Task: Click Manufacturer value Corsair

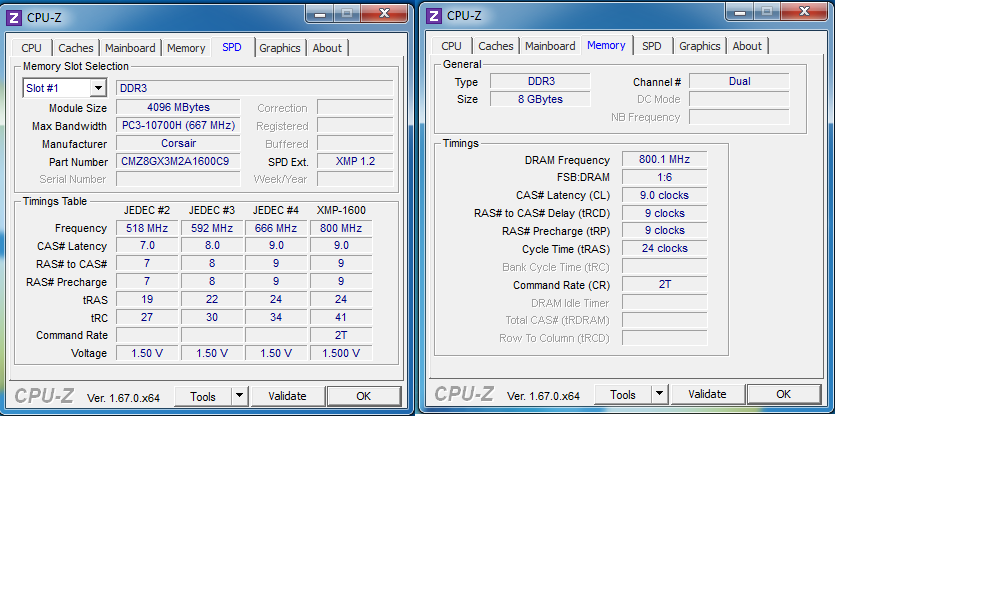Action: click(178, 143)
